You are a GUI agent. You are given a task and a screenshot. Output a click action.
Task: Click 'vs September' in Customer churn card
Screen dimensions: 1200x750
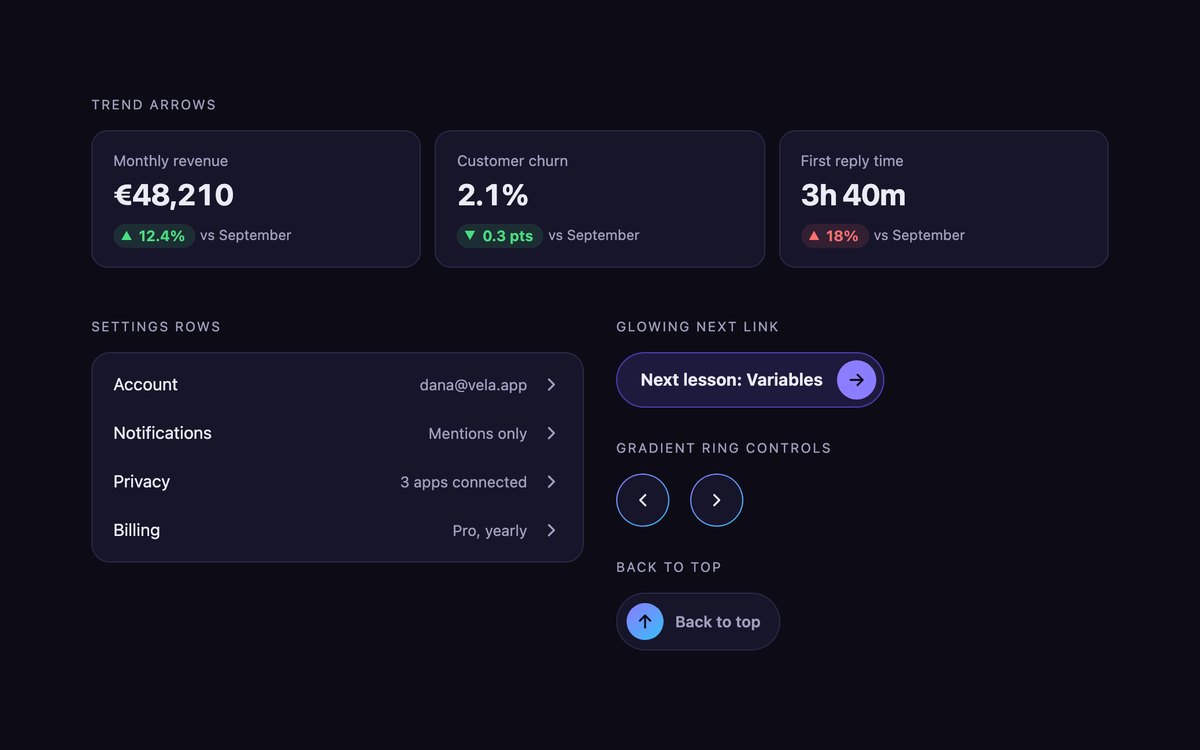click(593, 236)
